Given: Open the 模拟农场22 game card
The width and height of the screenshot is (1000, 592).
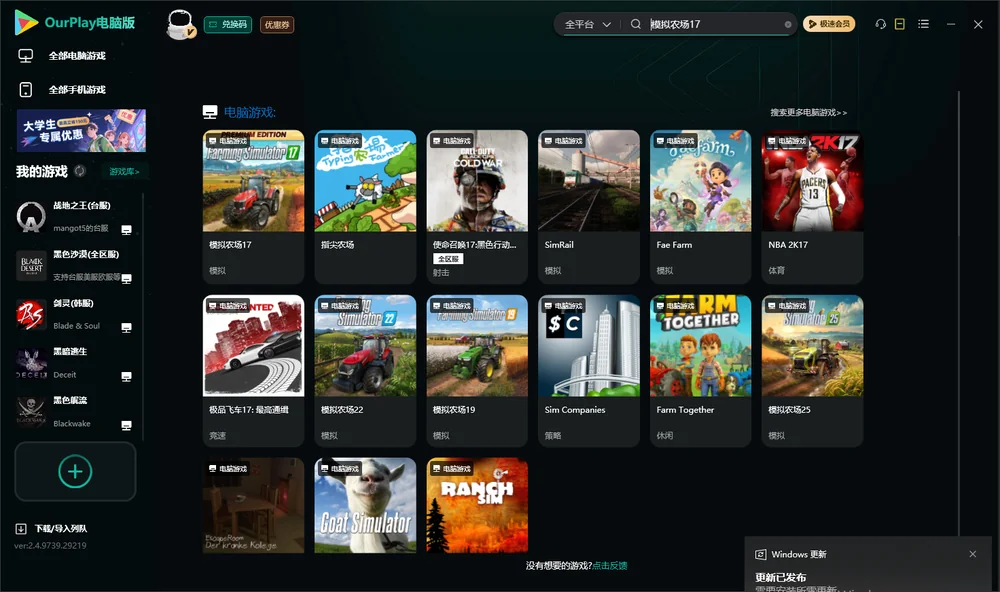Looking at the screenshot, I should [x=365, y=371].
